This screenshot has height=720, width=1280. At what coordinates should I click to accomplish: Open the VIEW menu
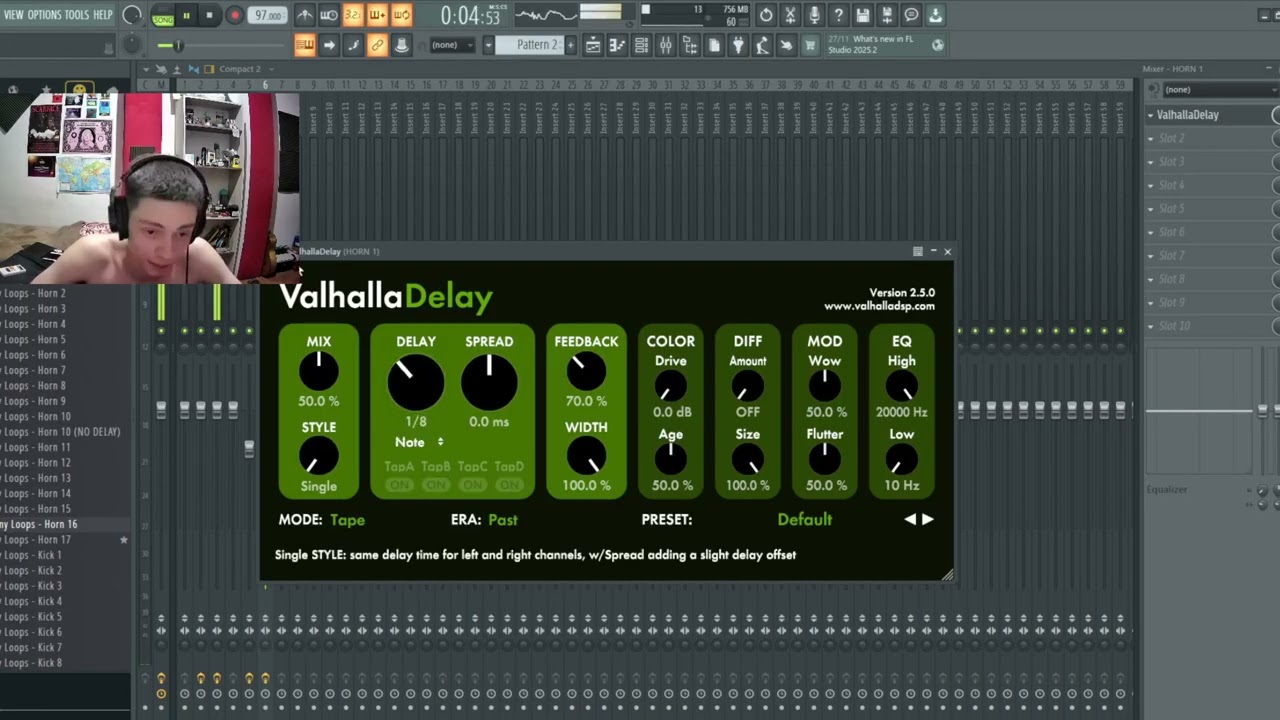pyautogui.click(x=13, y=15)
